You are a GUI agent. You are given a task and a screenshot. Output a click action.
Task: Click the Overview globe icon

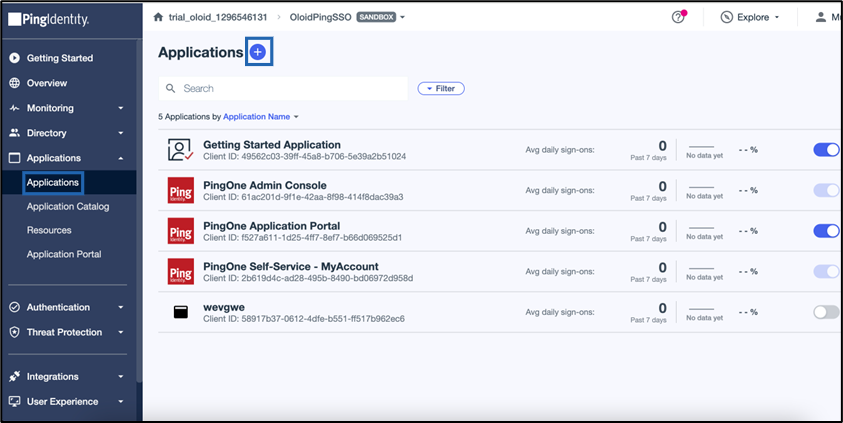pyautogui.click(x=15, y=83)
